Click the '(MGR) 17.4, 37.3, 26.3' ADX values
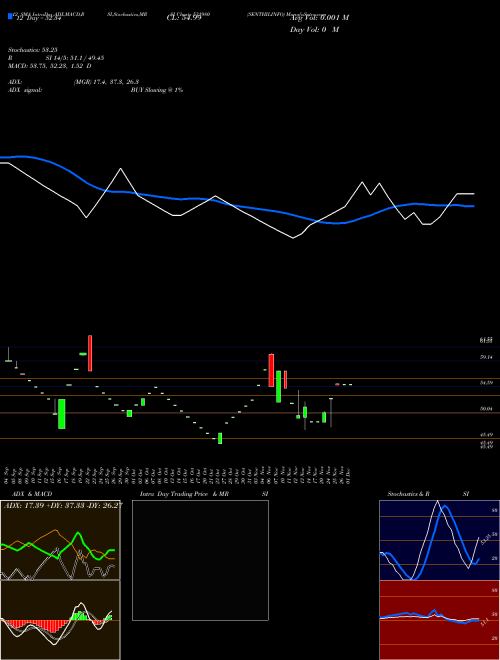Image resolution: width=500 pixels, height=660 pixels. pos(106,82)
